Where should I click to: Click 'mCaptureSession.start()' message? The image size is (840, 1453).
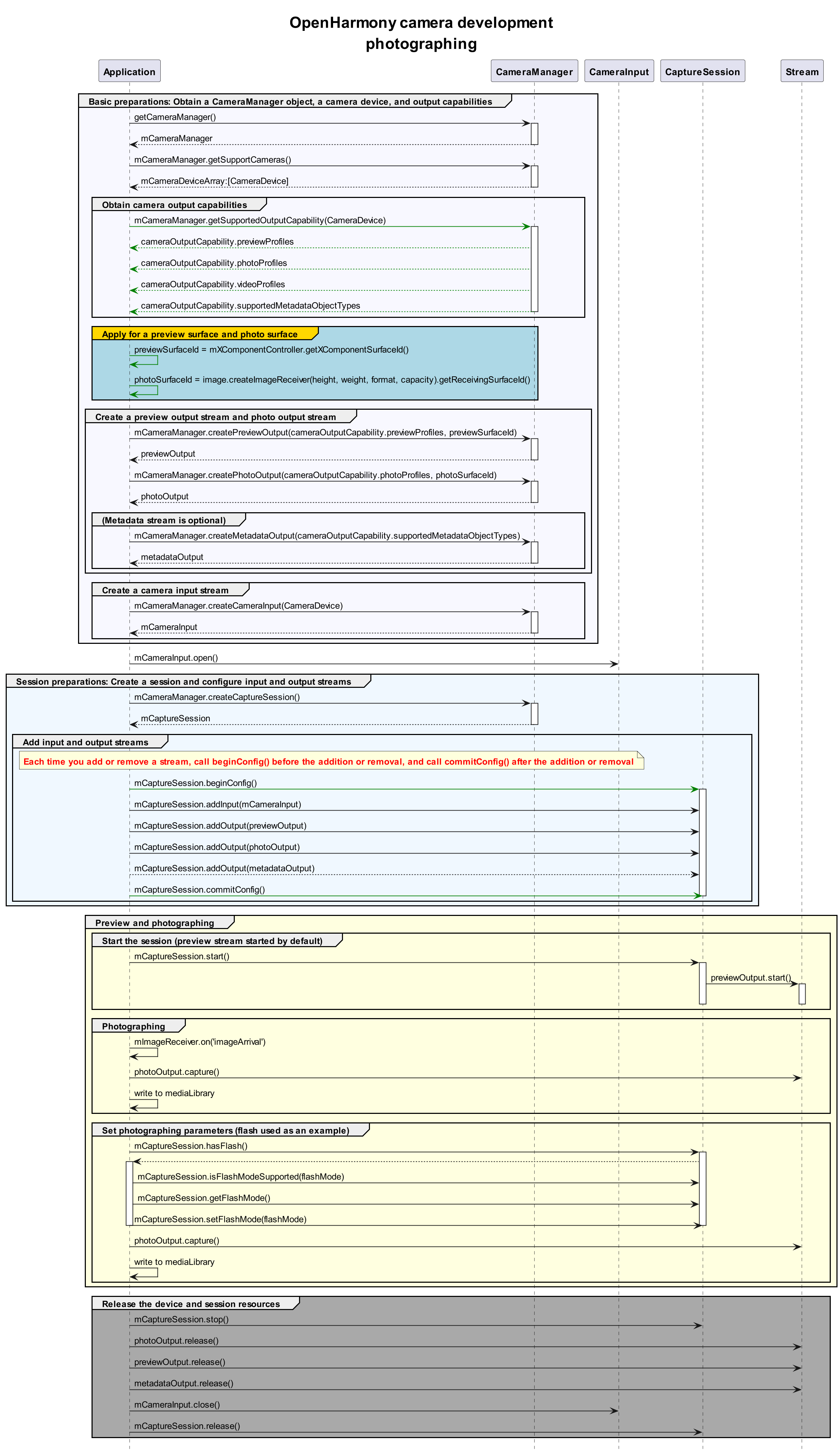182,957
